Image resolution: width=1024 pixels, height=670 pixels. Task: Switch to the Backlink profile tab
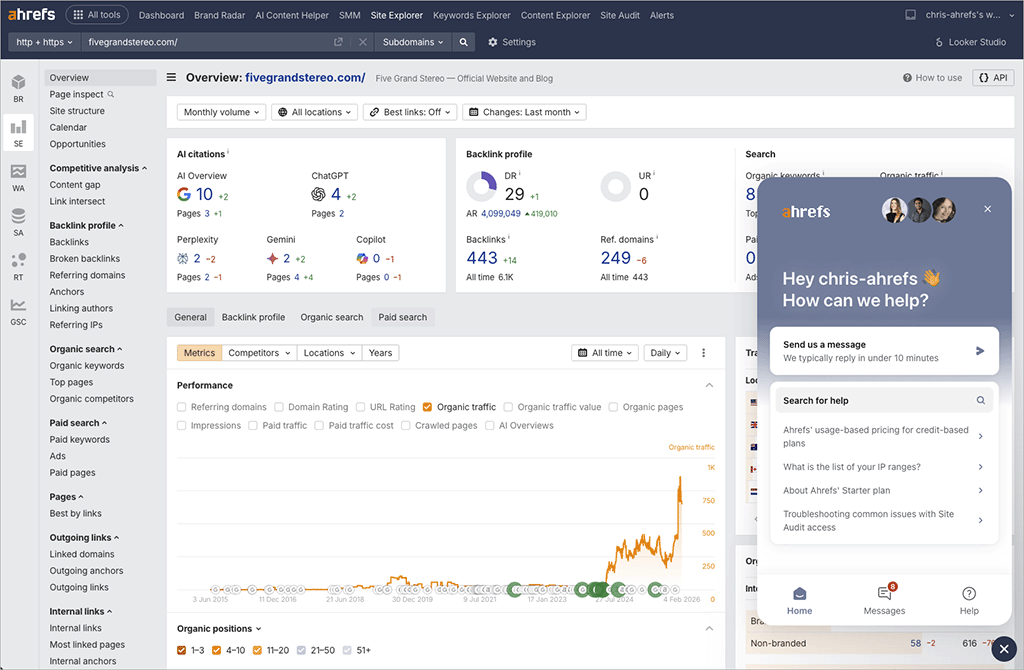point(253,317)
